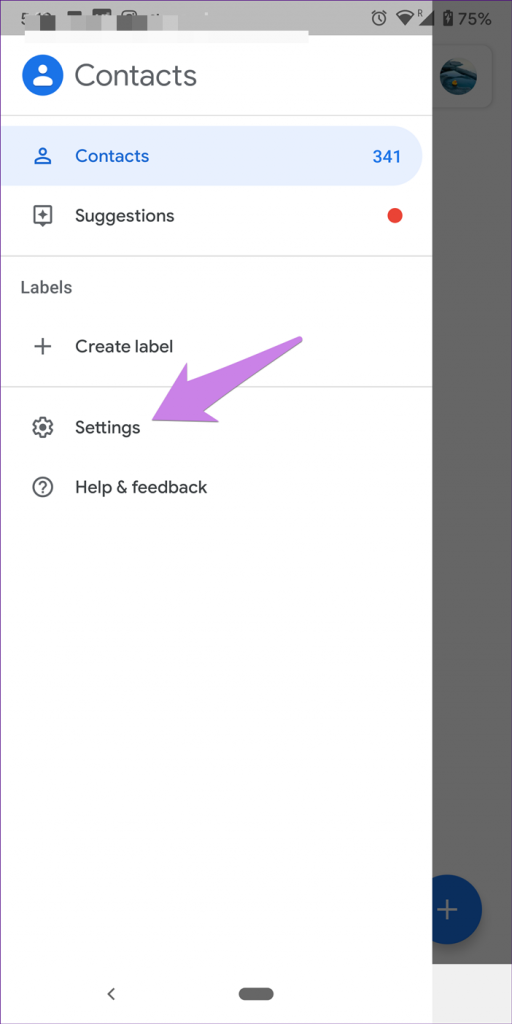Tap the home pill navigation button
Viewport: 512px width, 1024px height.
point(256,994)
